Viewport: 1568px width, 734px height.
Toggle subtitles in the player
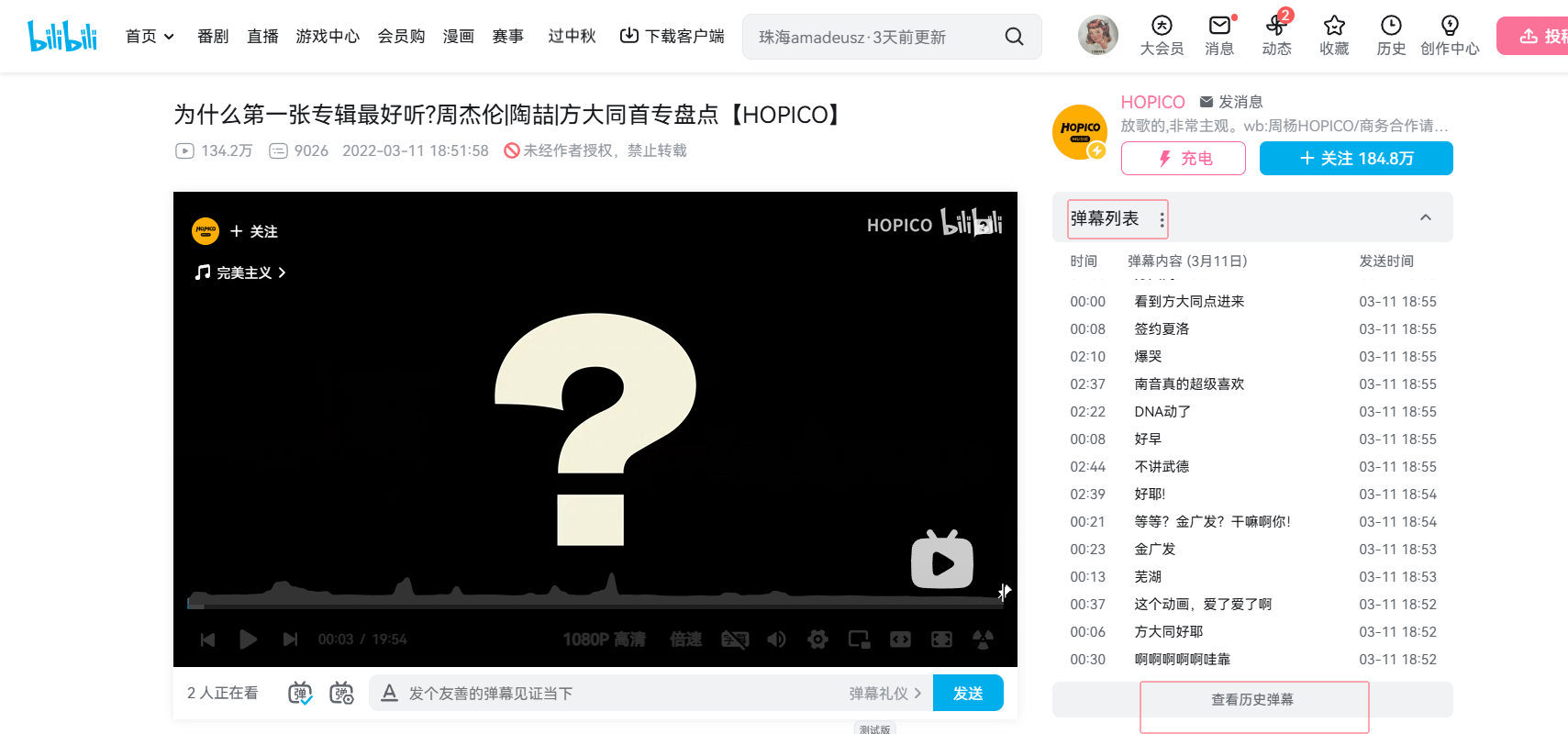735,639
